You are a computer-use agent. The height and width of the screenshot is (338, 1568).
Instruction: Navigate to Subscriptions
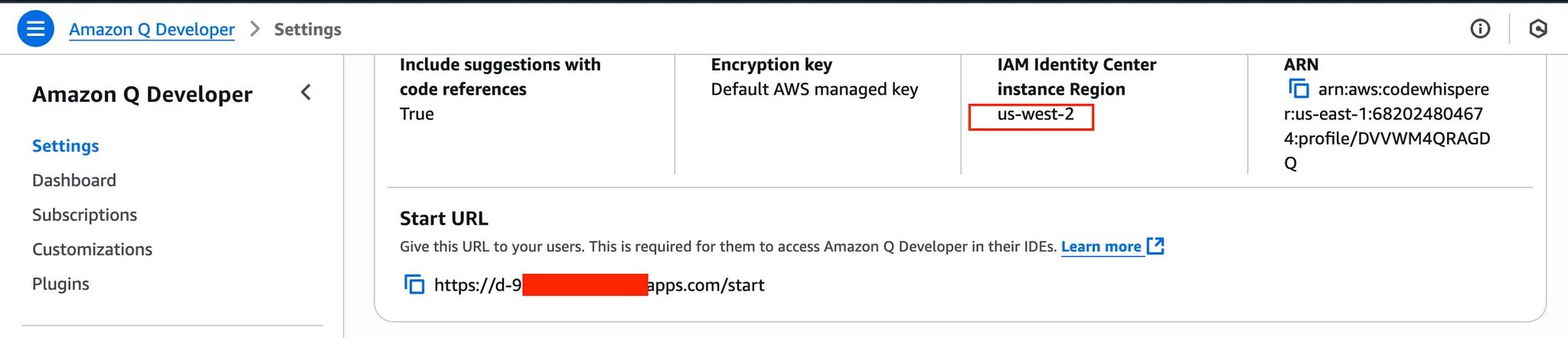point(84,214)
